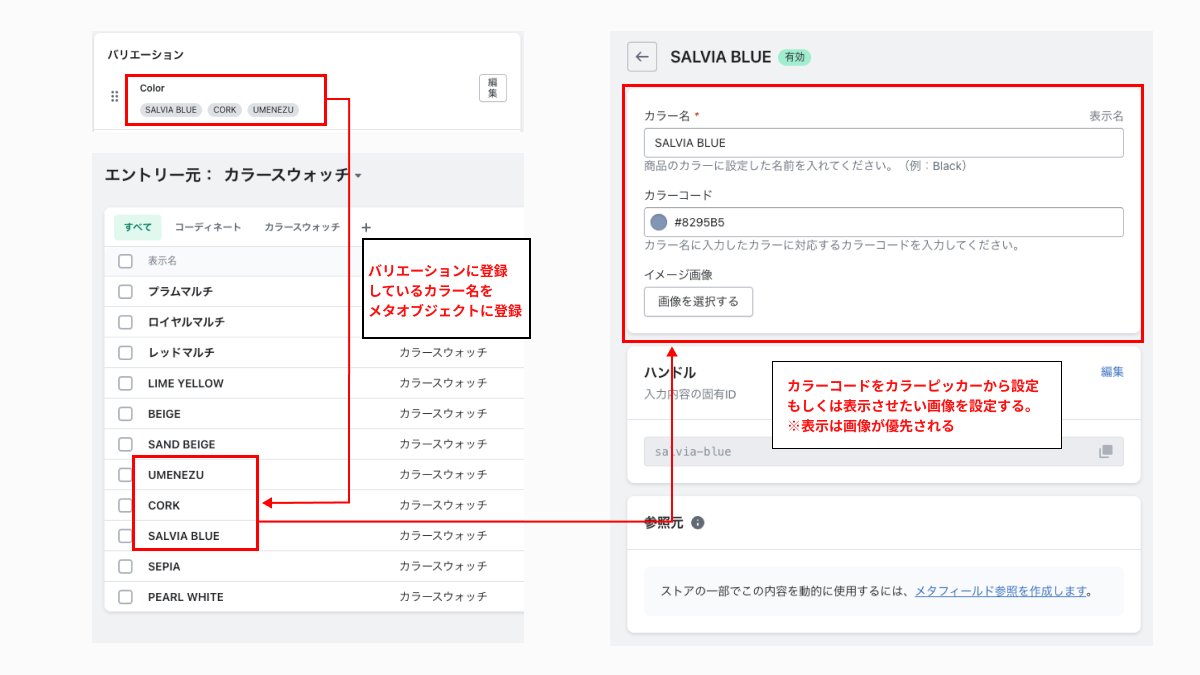Check the ロイヤルマルチ row checkbox

point(125,322)
